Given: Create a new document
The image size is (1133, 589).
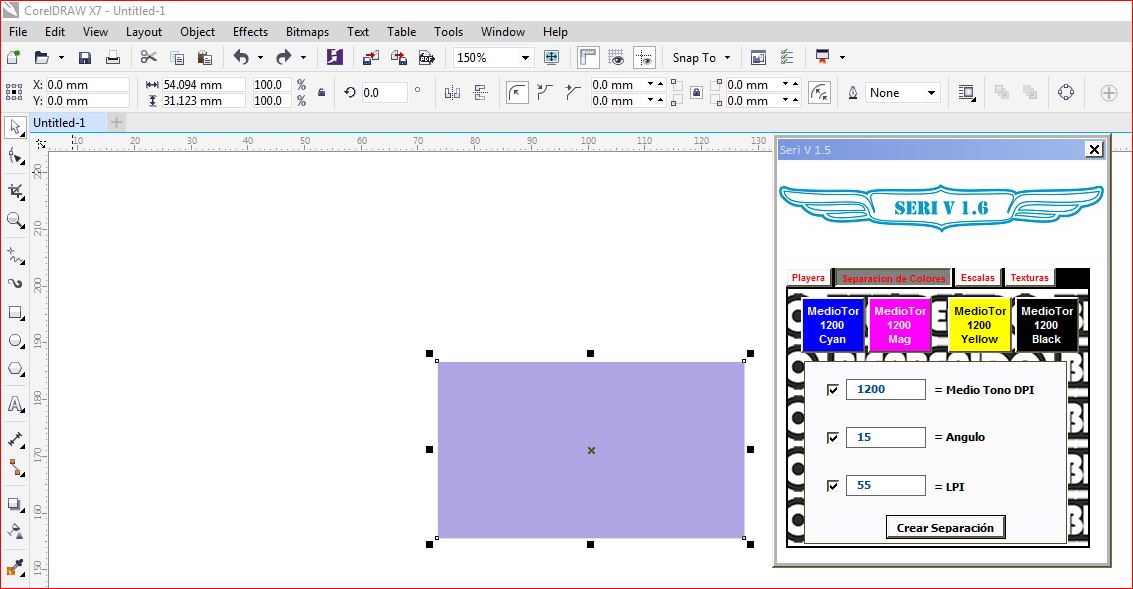Looking at the screenshot, I should (13, 57).
